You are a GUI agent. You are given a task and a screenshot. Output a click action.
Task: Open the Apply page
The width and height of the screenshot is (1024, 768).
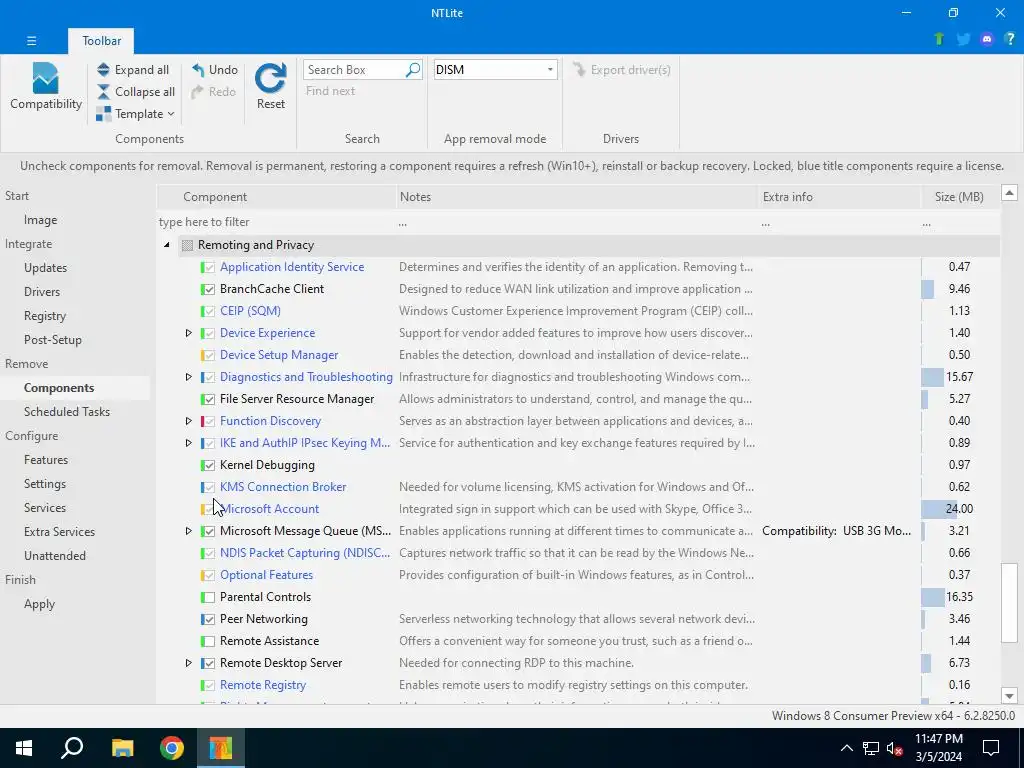coord(39,604)
